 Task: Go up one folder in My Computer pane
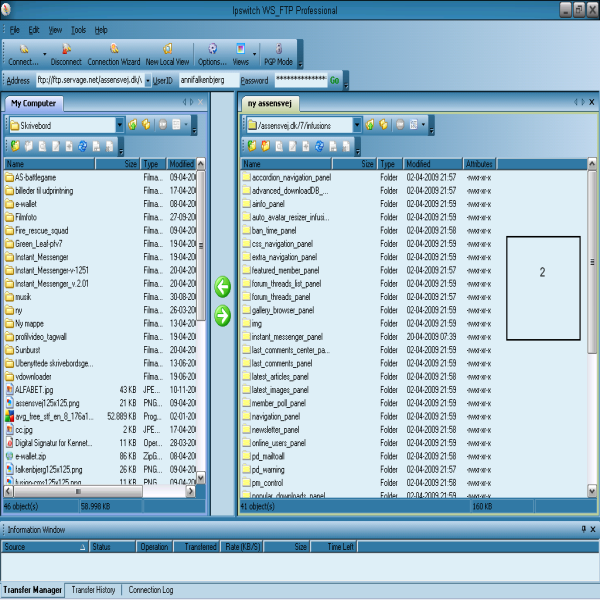[133, 125]
